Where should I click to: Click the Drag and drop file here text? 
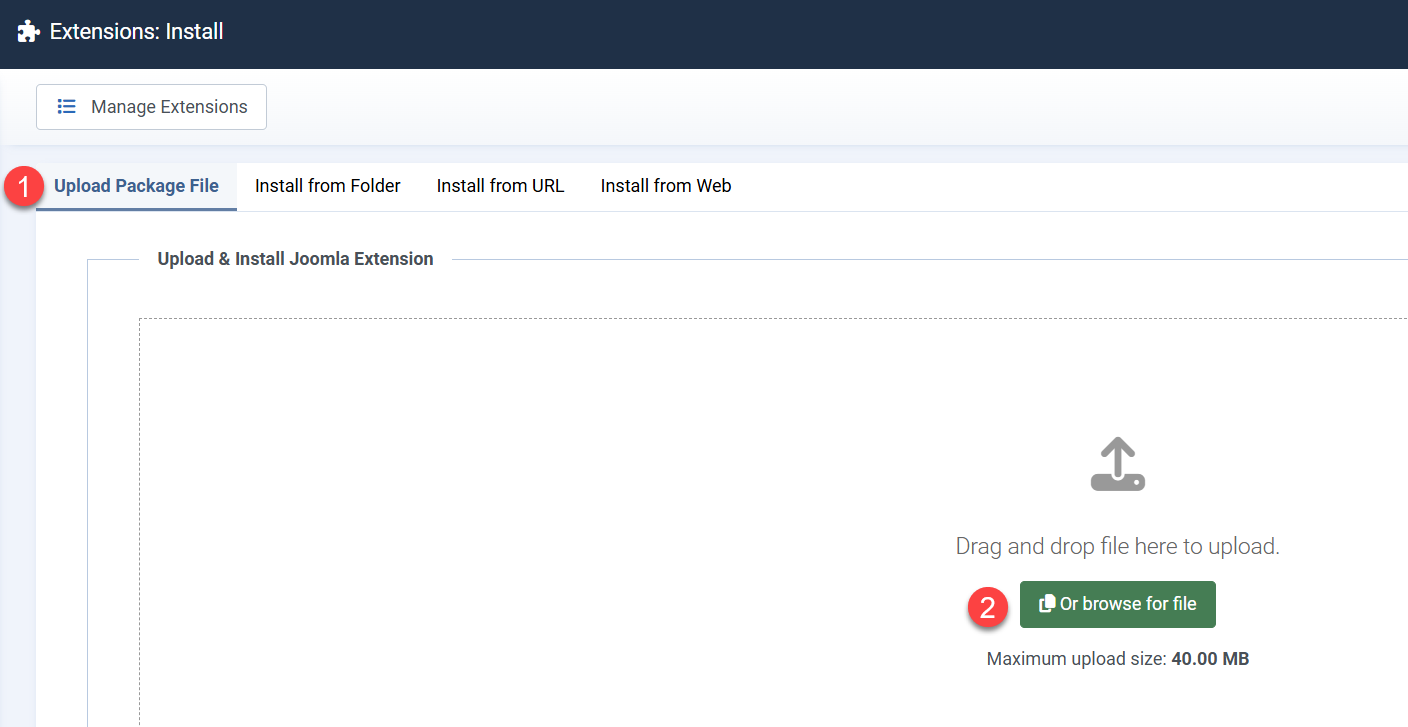pos(1117,547)
